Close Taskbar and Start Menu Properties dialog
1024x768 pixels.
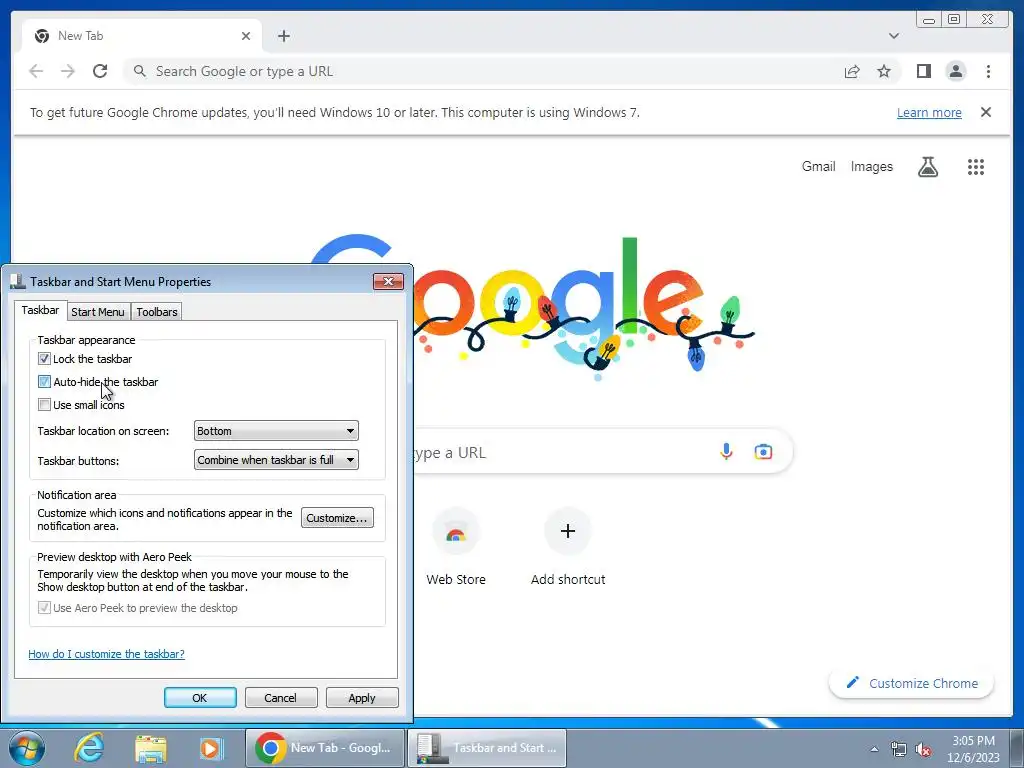tap(389, 281)
